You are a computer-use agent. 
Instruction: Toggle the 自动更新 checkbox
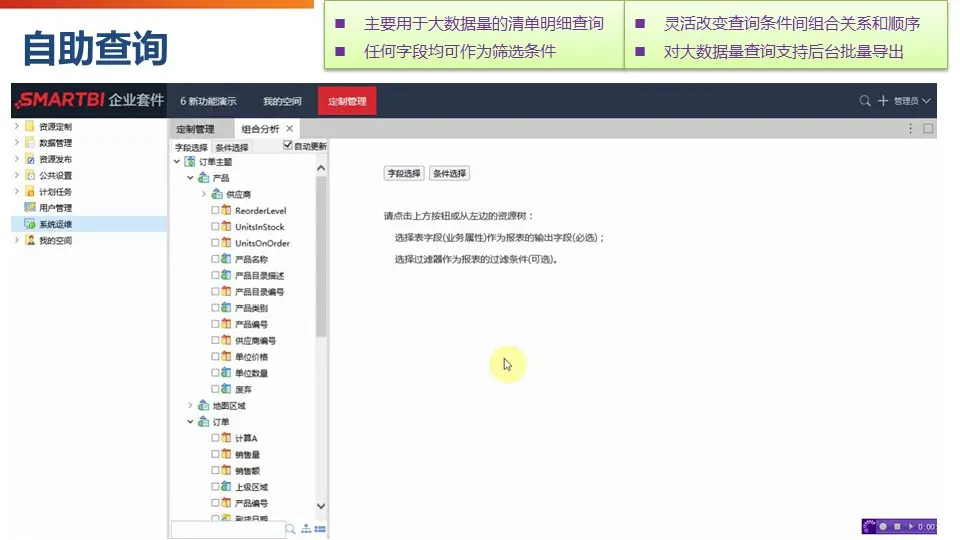[288, 145]
